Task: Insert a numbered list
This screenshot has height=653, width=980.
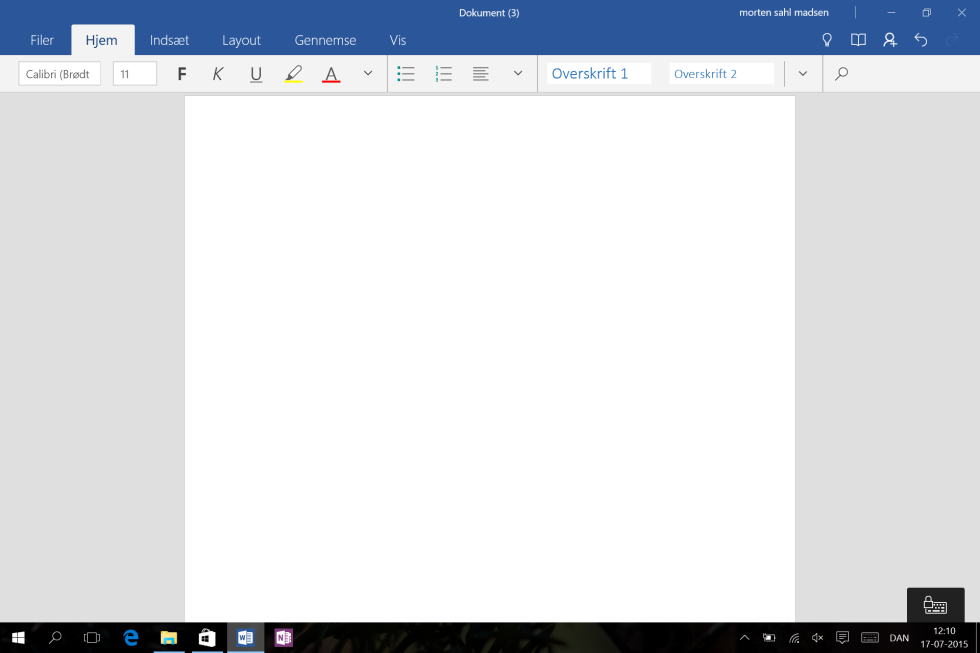Action: coord(444,74)
